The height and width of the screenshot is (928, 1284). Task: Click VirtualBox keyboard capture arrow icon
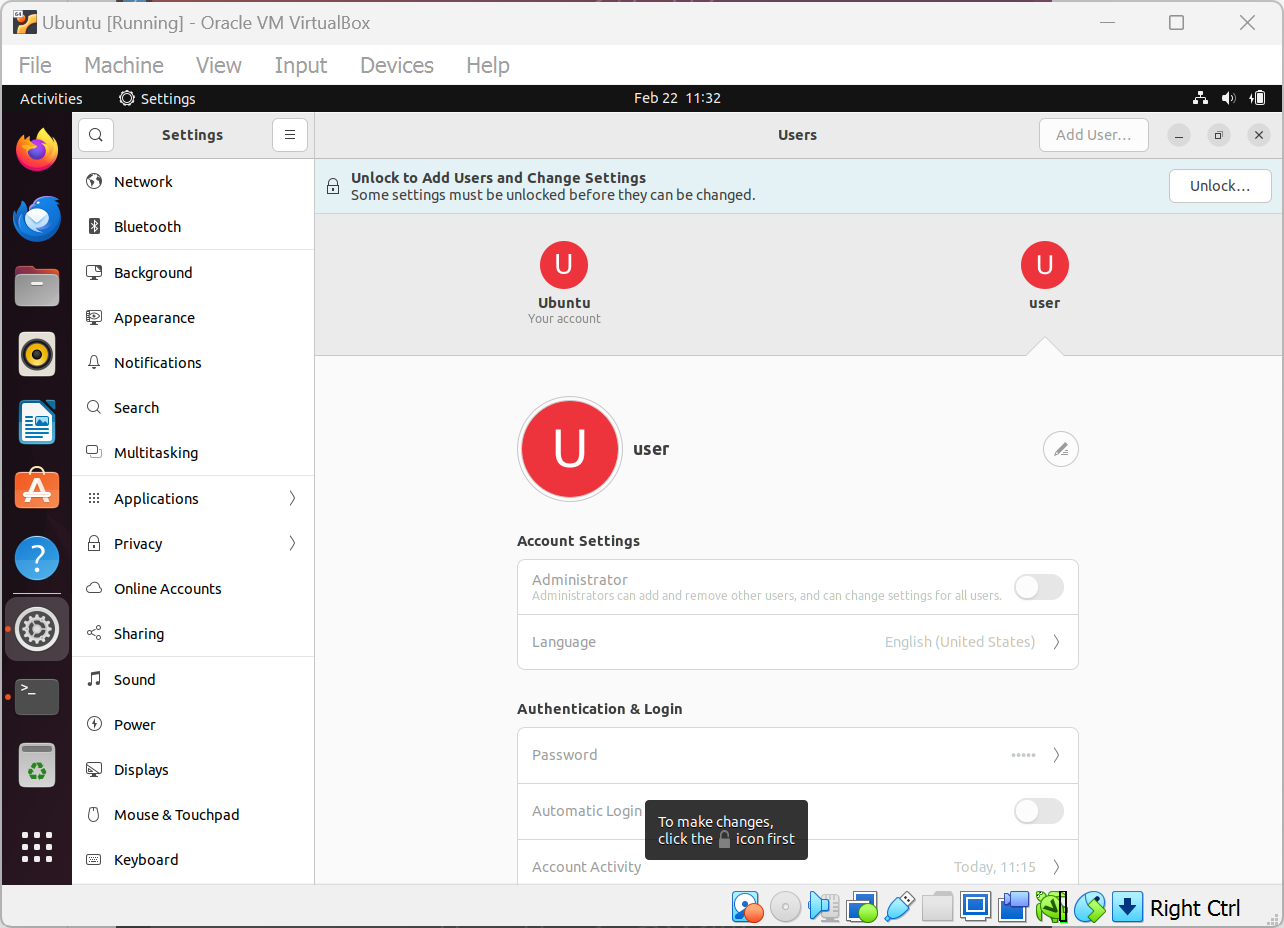(x=1127, y=907)
